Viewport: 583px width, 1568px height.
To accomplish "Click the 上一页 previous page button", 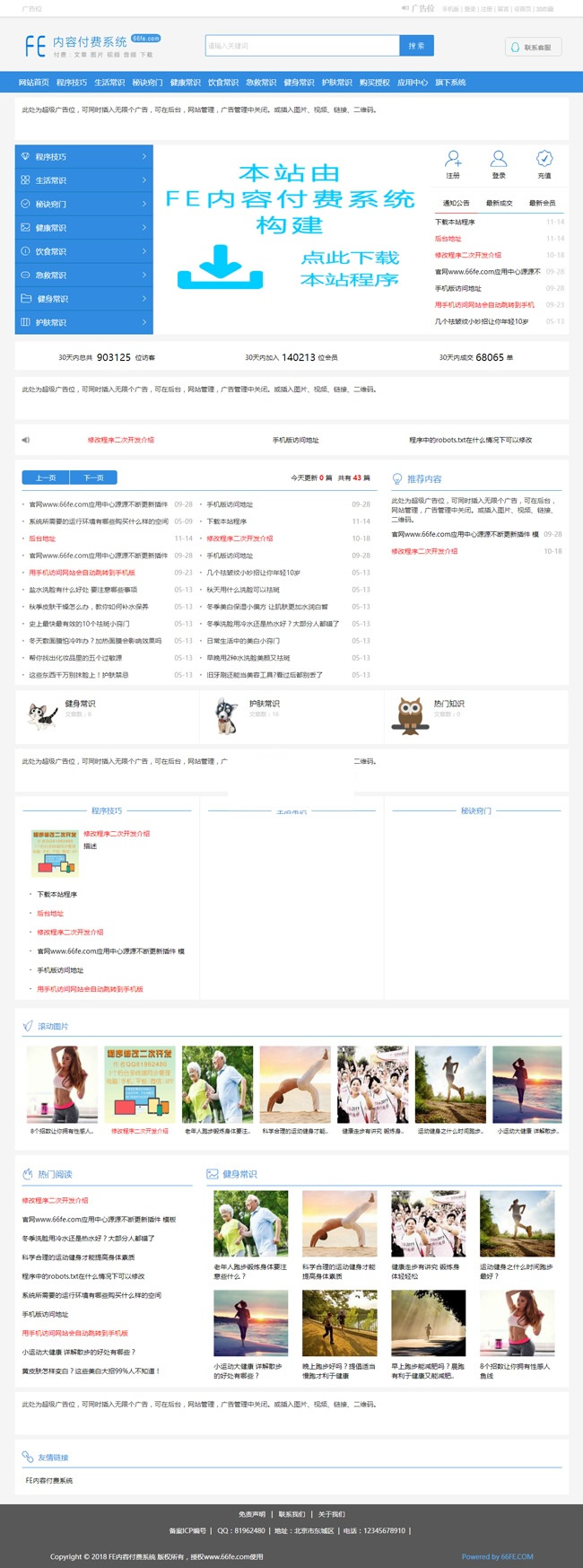I will click(46, 477).
